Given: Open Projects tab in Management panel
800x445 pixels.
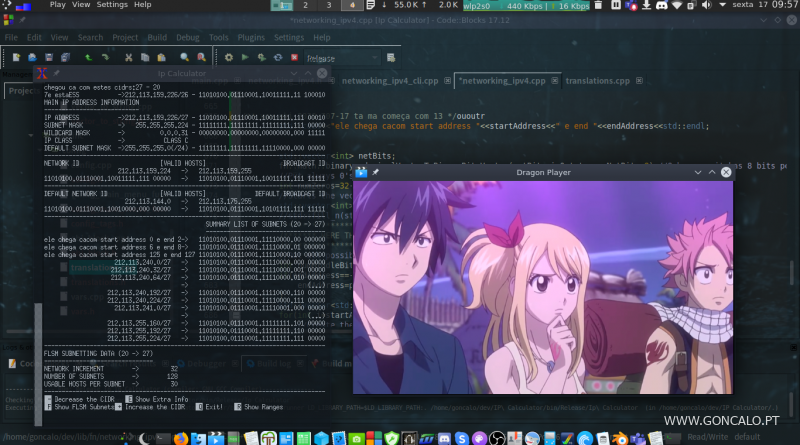Looking at the screenshot, I should pyautogui.click(x=21, y=91).
